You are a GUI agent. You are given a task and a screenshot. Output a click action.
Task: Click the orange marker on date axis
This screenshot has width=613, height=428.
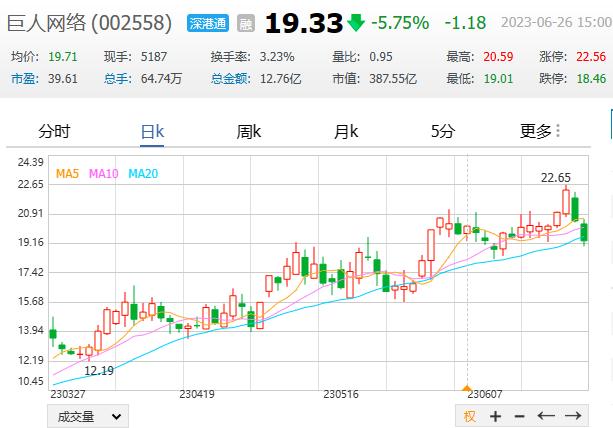point(467,388)
